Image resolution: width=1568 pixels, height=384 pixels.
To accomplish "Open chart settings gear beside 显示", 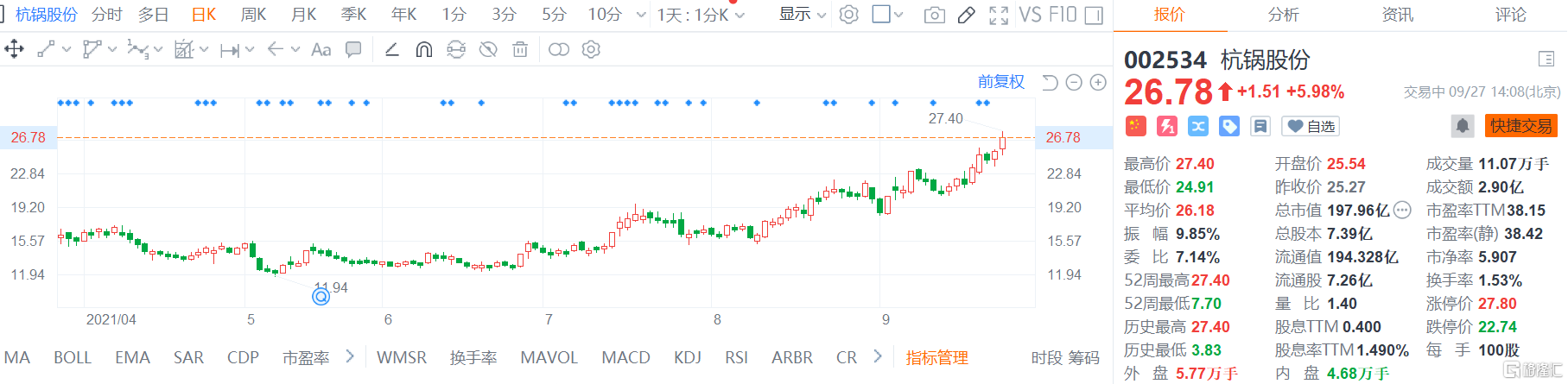I will click(849, 15).
